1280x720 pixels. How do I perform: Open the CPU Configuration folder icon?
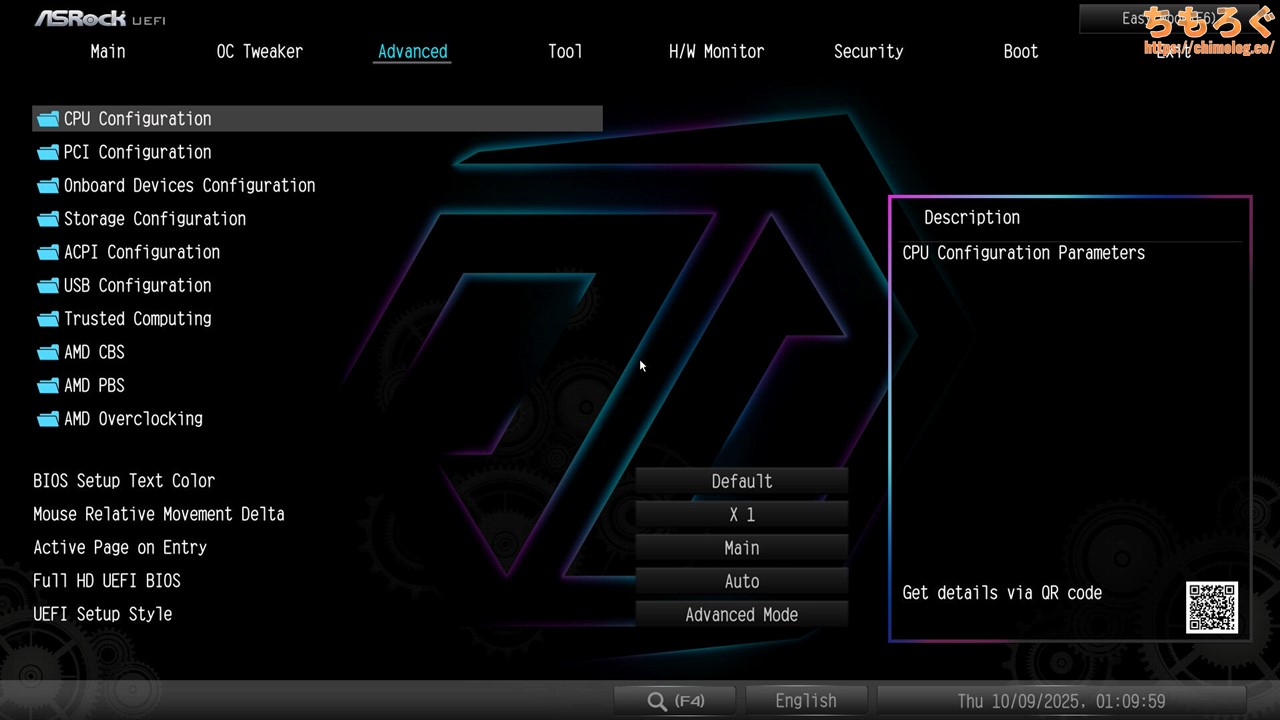(x=48, y=119)
